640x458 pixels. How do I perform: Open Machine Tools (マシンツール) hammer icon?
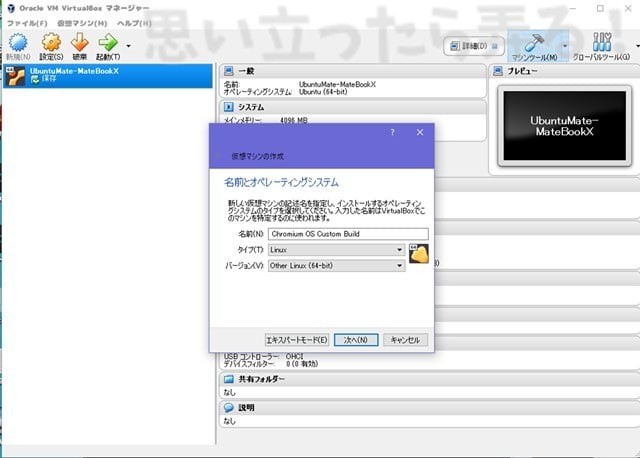pos(534,42)
